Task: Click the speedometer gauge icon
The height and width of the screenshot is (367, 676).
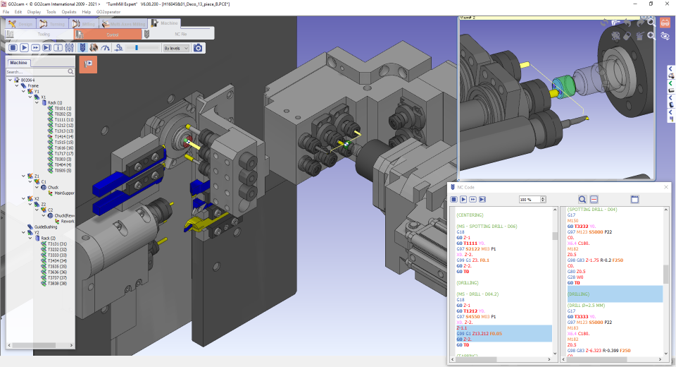Action: [105, 48]
